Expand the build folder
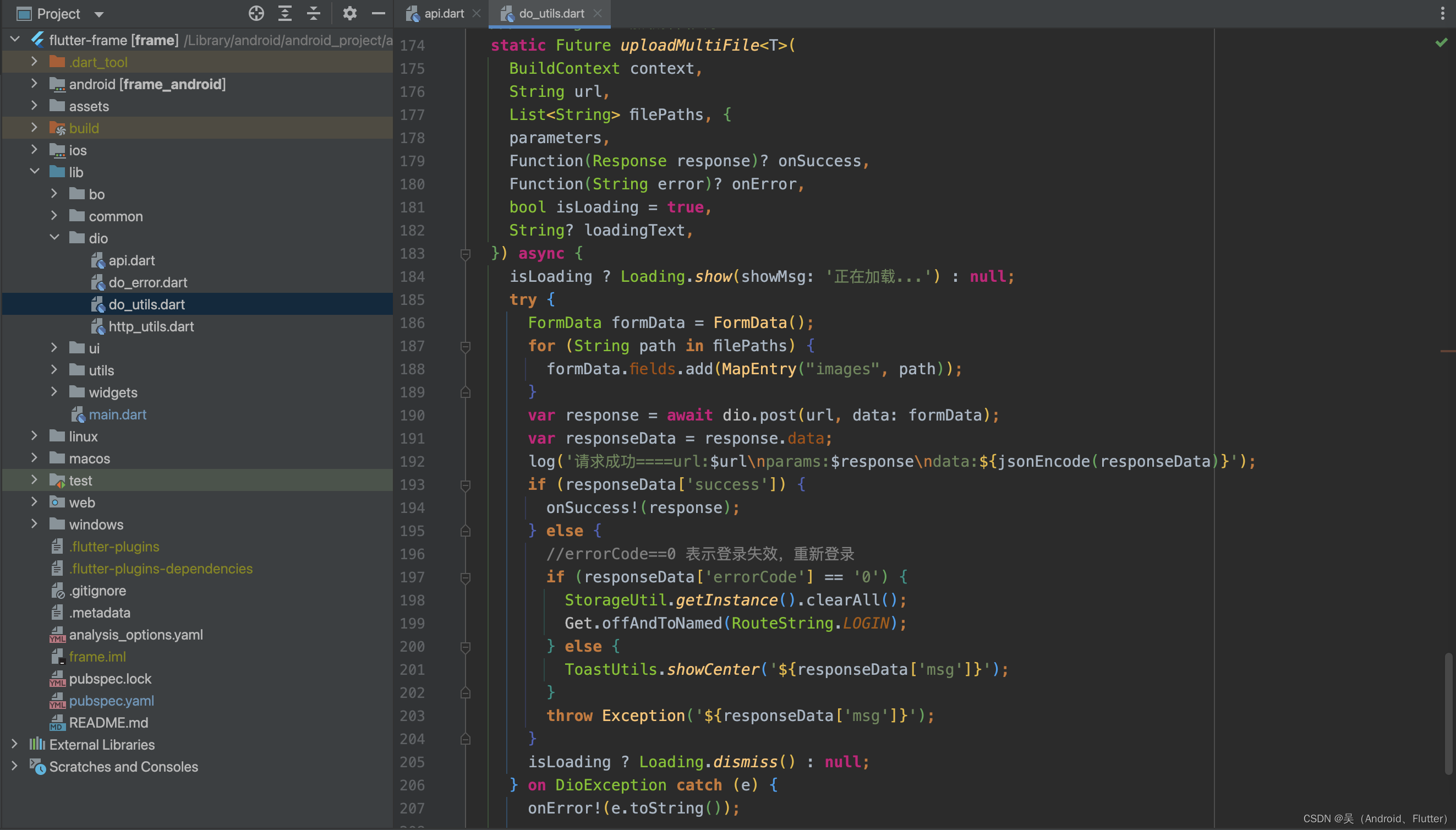Viewport: 1456px width, 830px height. coord(34,127)
